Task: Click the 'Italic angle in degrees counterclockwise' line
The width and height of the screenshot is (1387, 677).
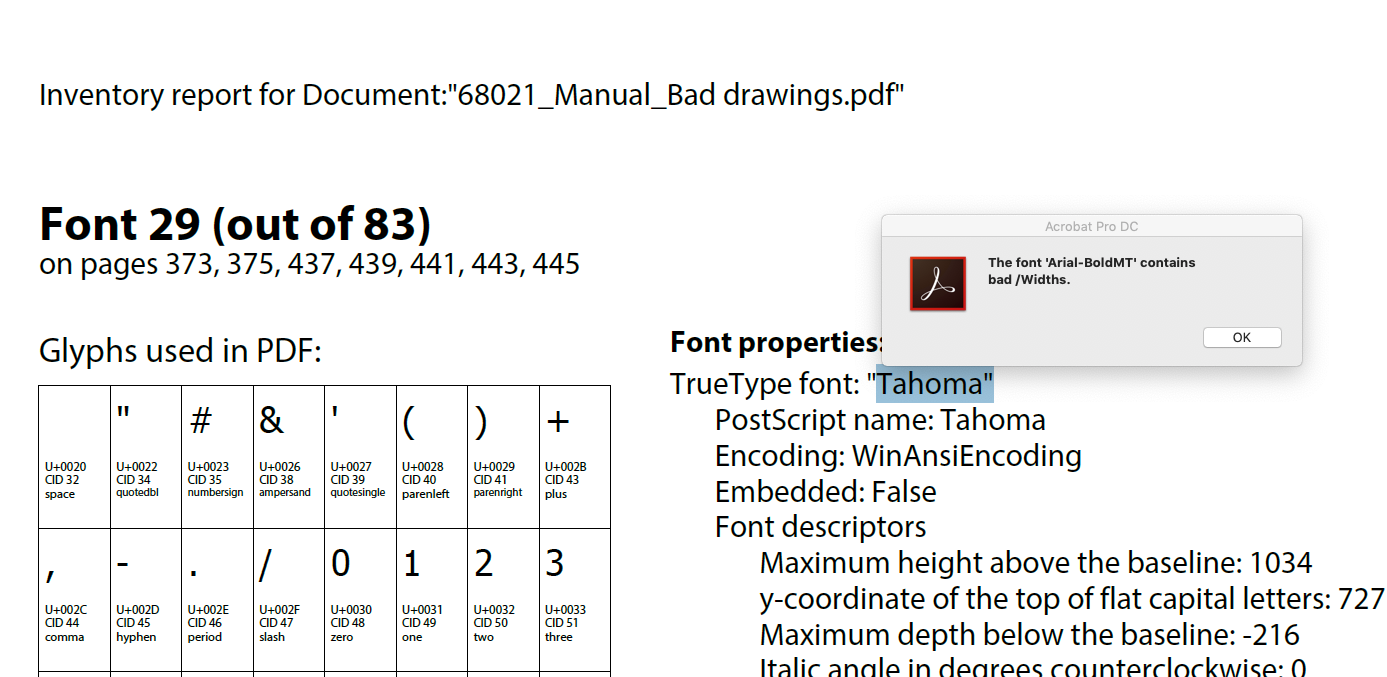Action: click(x=1033, y=668)
